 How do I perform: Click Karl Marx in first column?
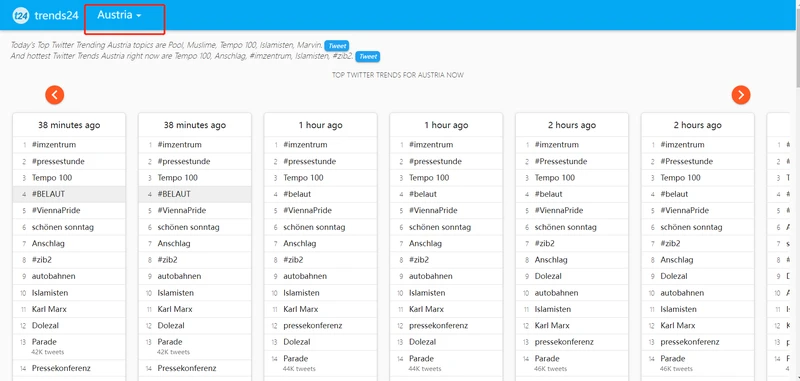tap(49, 309)
